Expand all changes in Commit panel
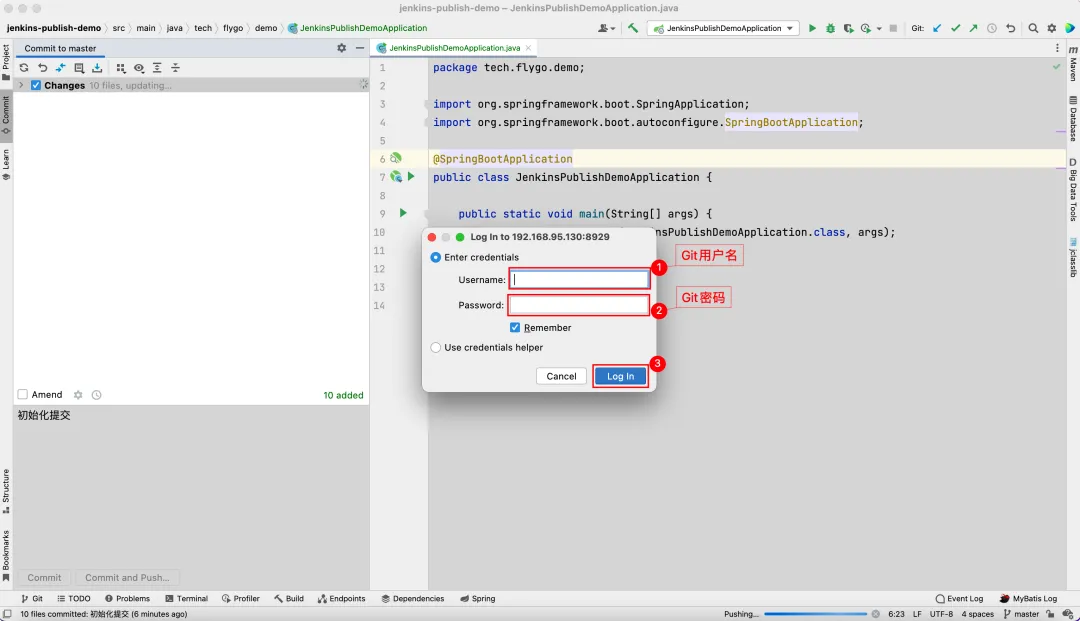Image resolution: width=1080 pixels, height=621 pixels. tap(157, 67)
